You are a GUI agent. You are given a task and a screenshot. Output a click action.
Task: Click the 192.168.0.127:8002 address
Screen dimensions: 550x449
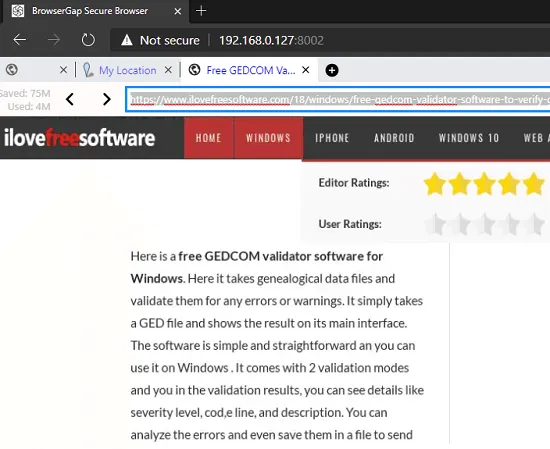pyautogui.click(x=271, y=40)
